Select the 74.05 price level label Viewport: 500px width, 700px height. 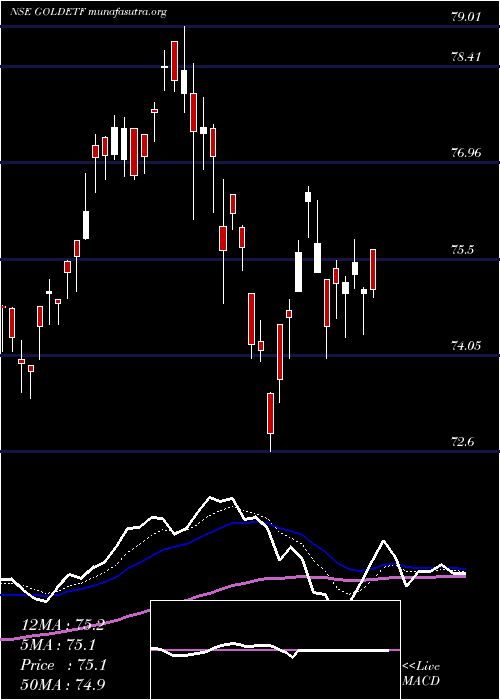pyautogui.click(x=466, y=346)
